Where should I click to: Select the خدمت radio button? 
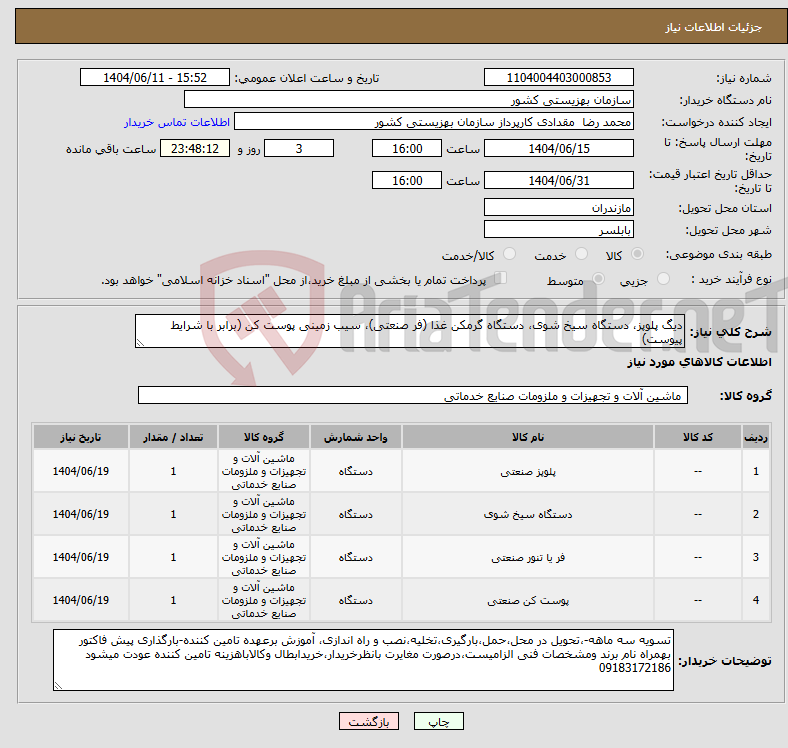tap(581, 254)
